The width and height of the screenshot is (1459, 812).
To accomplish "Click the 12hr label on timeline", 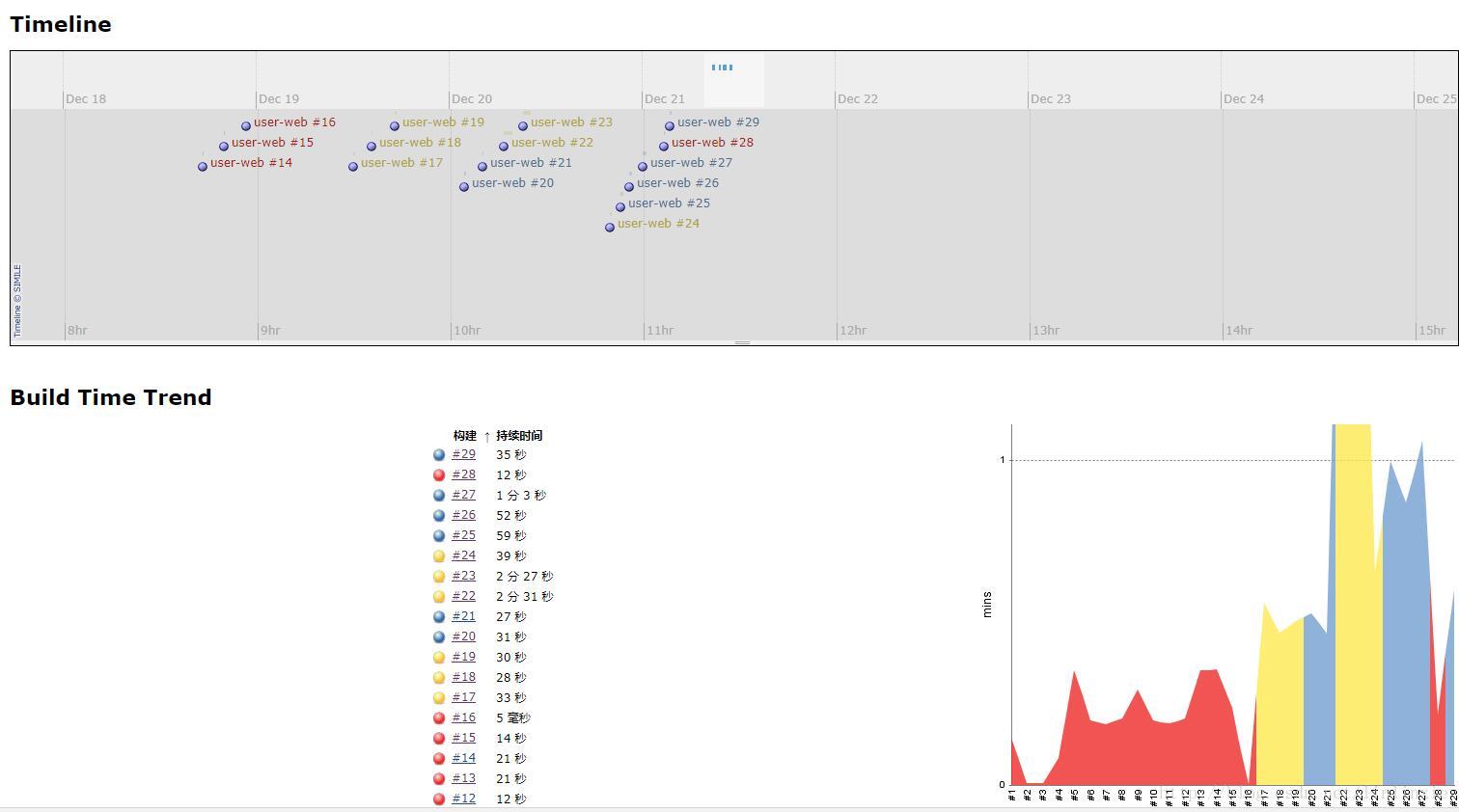I will 853,331.
